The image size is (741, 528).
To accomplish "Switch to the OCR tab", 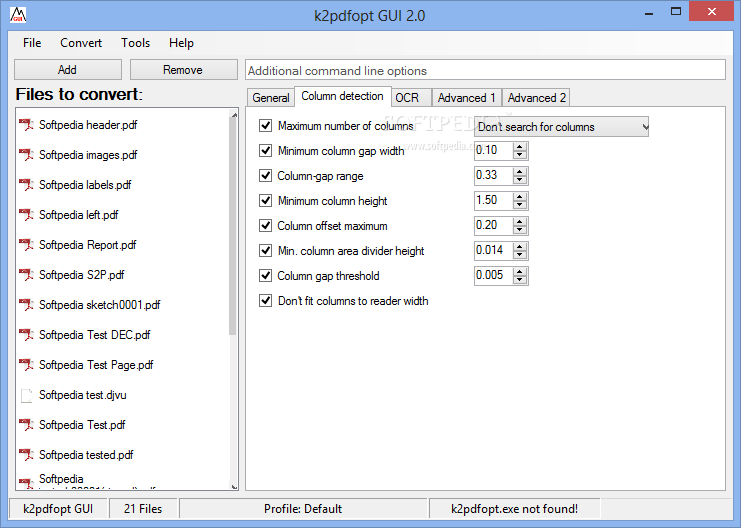I will 411,98.
